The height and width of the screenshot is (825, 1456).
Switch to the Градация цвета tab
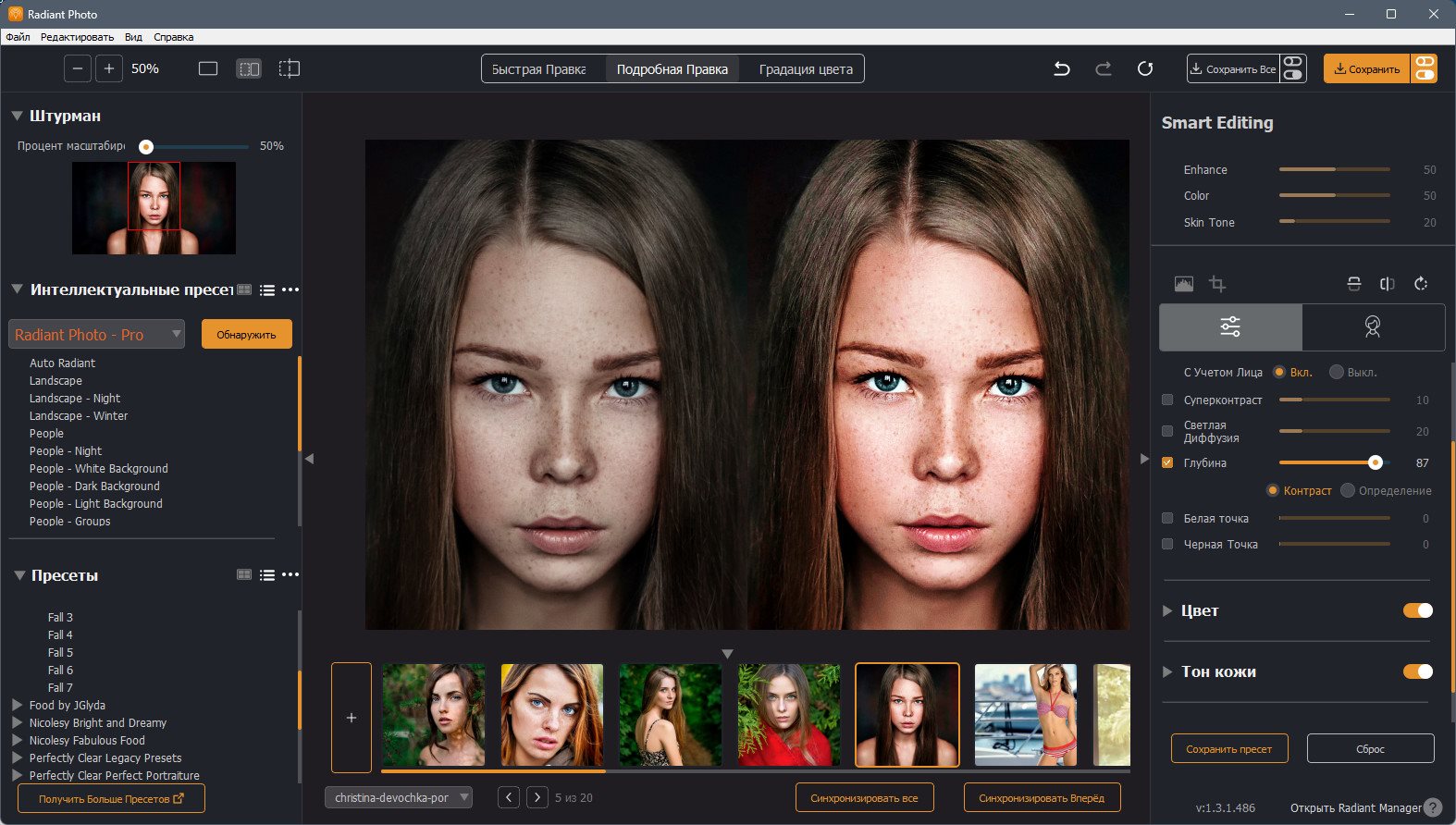(x=806, y=69)
